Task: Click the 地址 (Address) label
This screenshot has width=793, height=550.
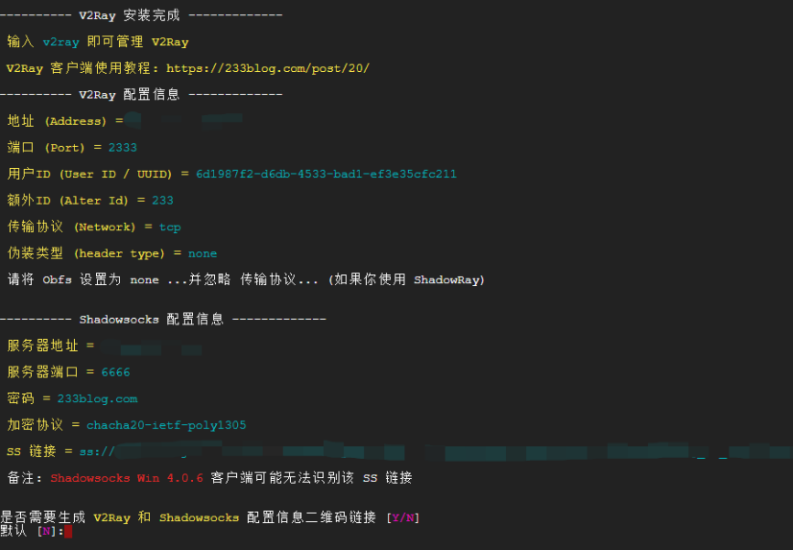Action: click(56, 121)
